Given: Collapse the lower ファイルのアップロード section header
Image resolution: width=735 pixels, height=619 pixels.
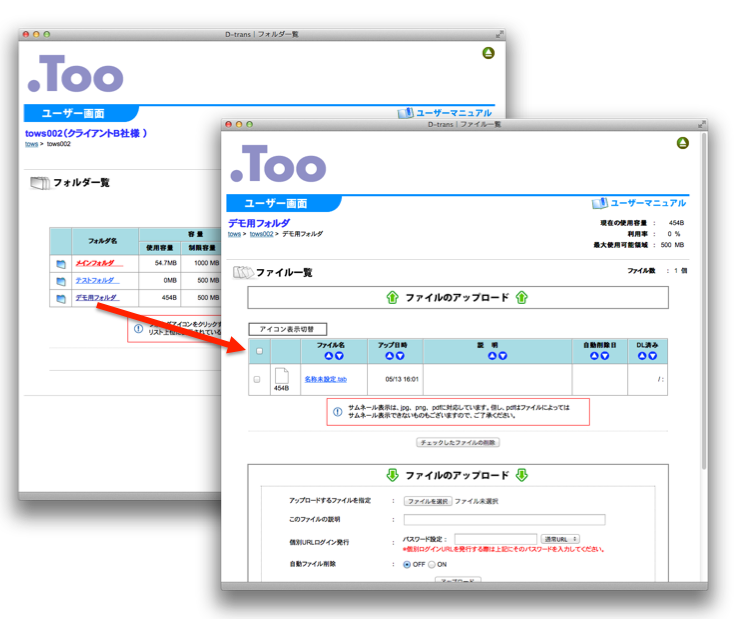Looking at the screenshot, I should [x=457, y=475].
